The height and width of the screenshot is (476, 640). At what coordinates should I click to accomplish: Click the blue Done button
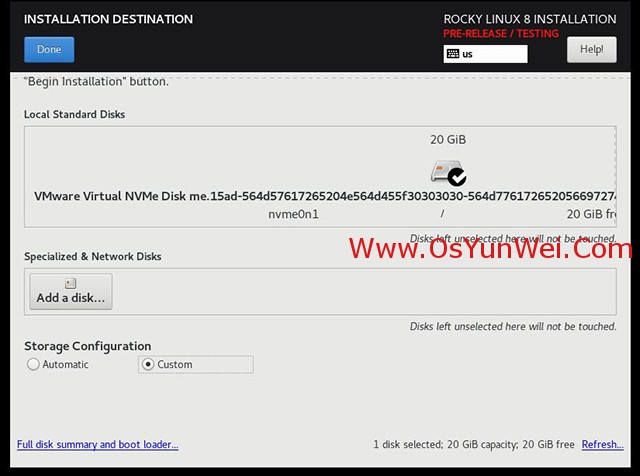(49, 49)
